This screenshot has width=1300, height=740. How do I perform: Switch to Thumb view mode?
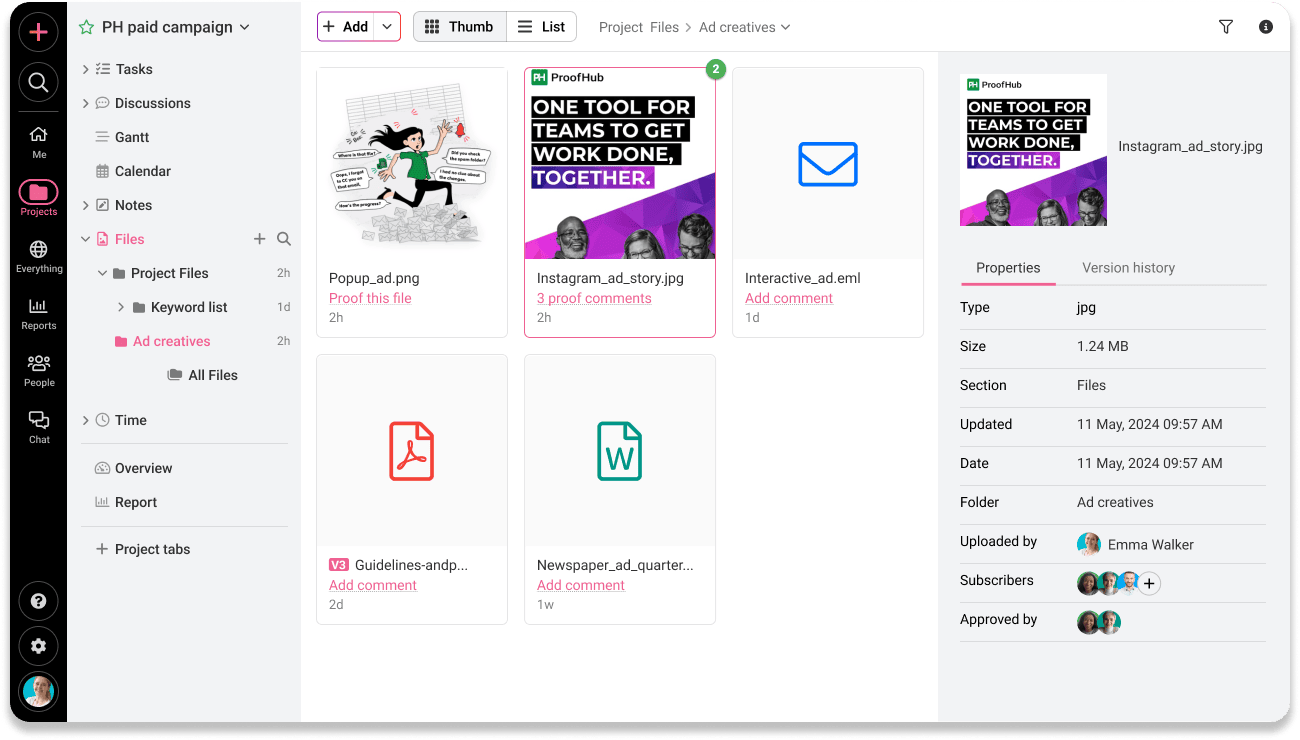(x=459, y=27)
